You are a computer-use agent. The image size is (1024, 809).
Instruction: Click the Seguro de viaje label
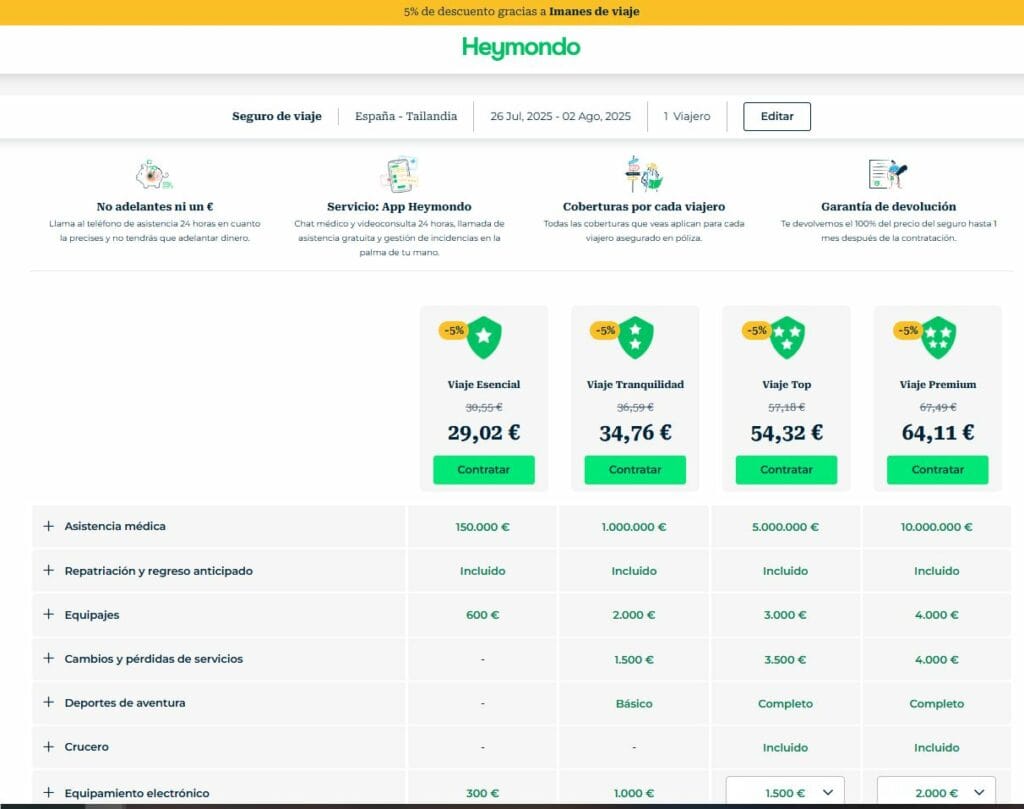277,116
